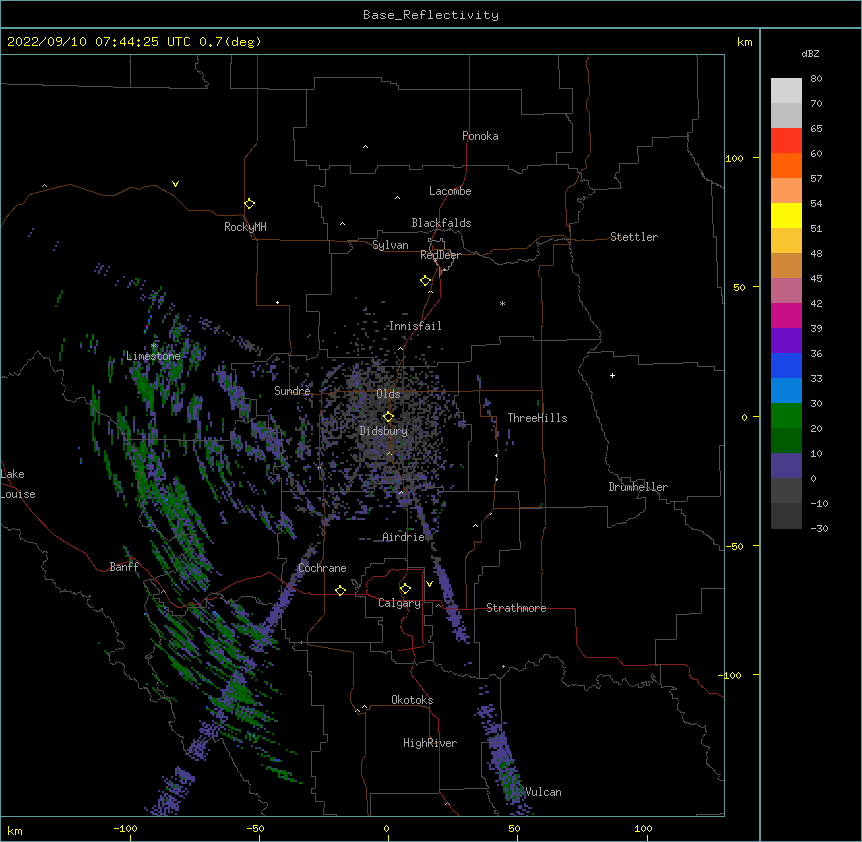Click the white asterisk above Limestone label

[154, 346]
